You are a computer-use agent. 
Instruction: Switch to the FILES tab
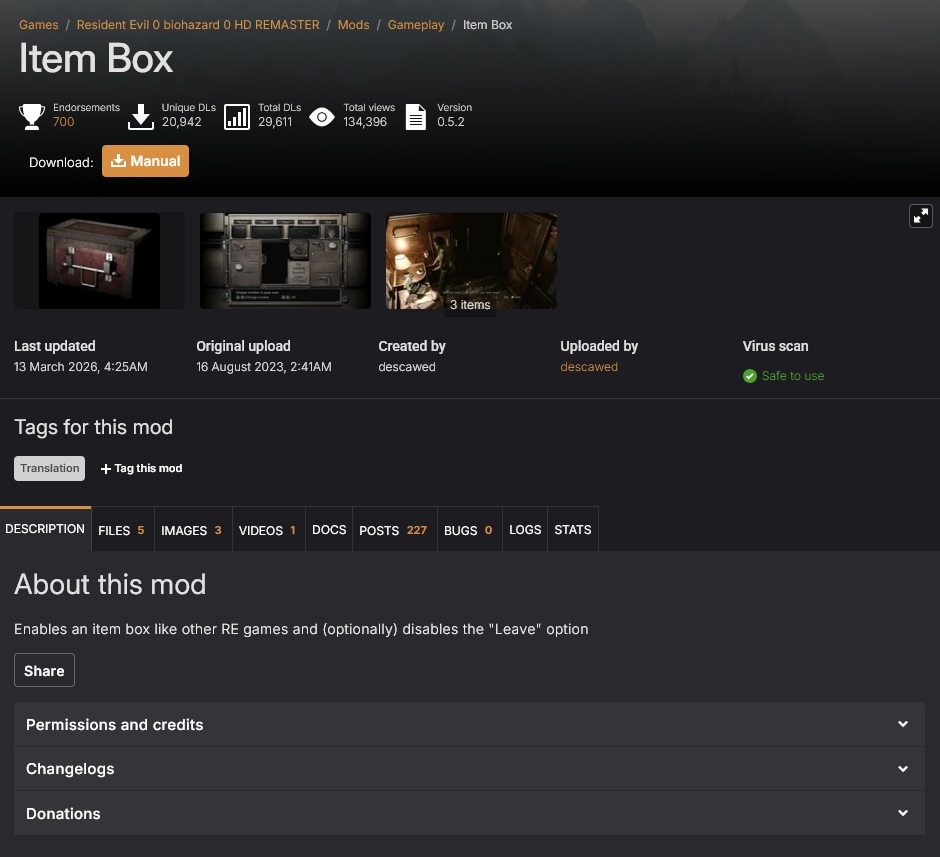tap(122, 530)
